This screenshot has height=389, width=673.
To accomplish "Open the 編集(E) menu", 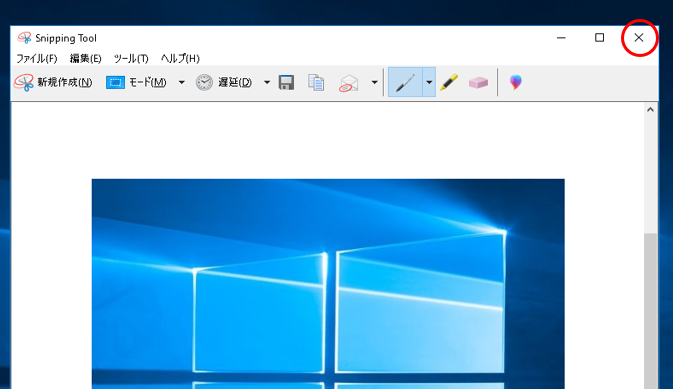I will point(85,58).
